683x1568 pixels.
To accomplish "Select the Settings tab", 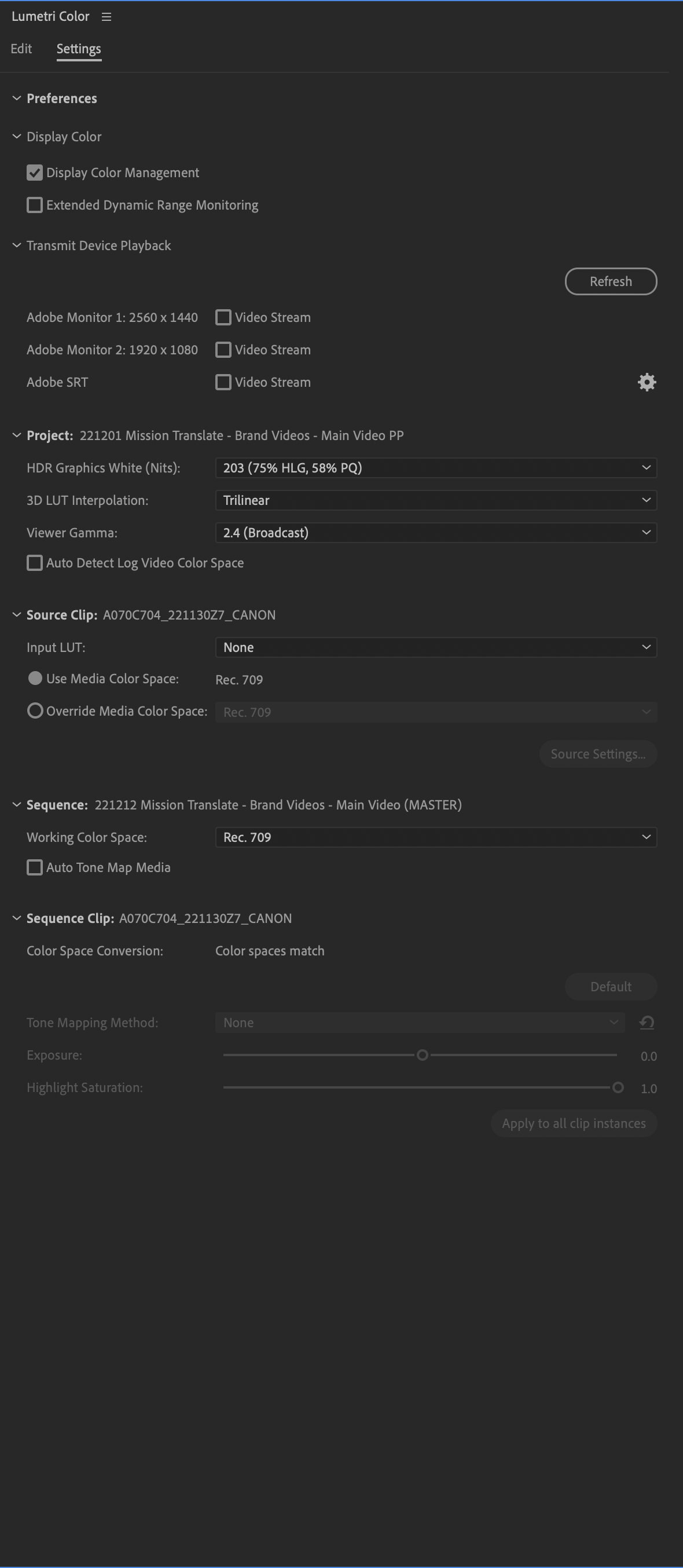I will [79, 49].
